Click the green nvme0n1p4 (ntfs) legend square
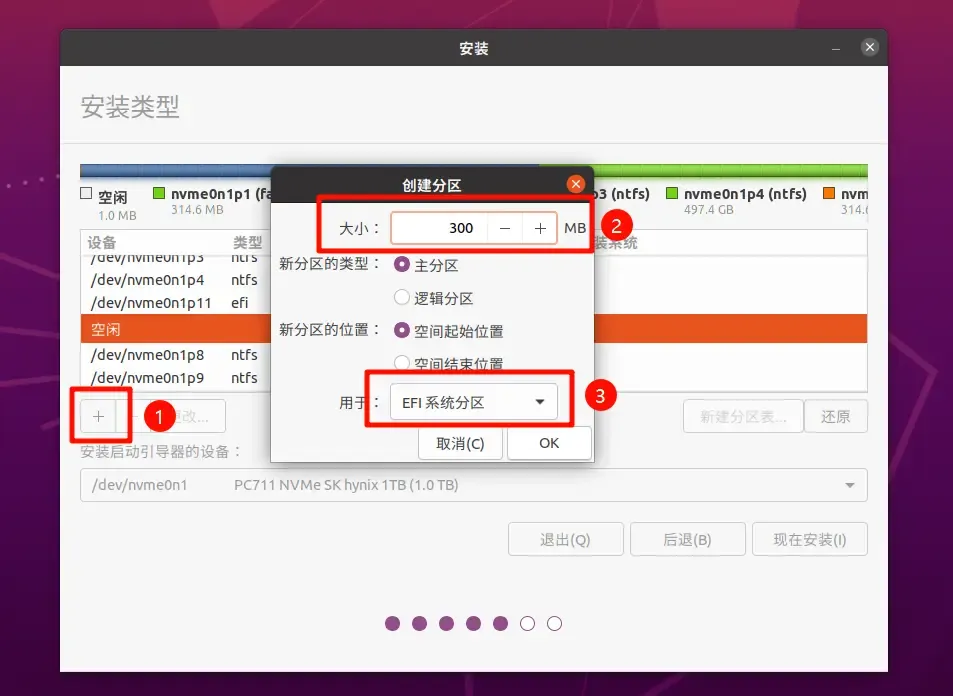Screen dimensions: 953x696 coord(672,193)
